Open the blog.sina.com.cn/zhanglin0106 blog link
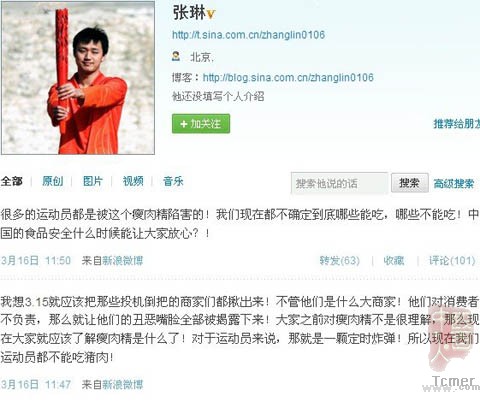This screenshot has width=480, height=402. (288, 78)
